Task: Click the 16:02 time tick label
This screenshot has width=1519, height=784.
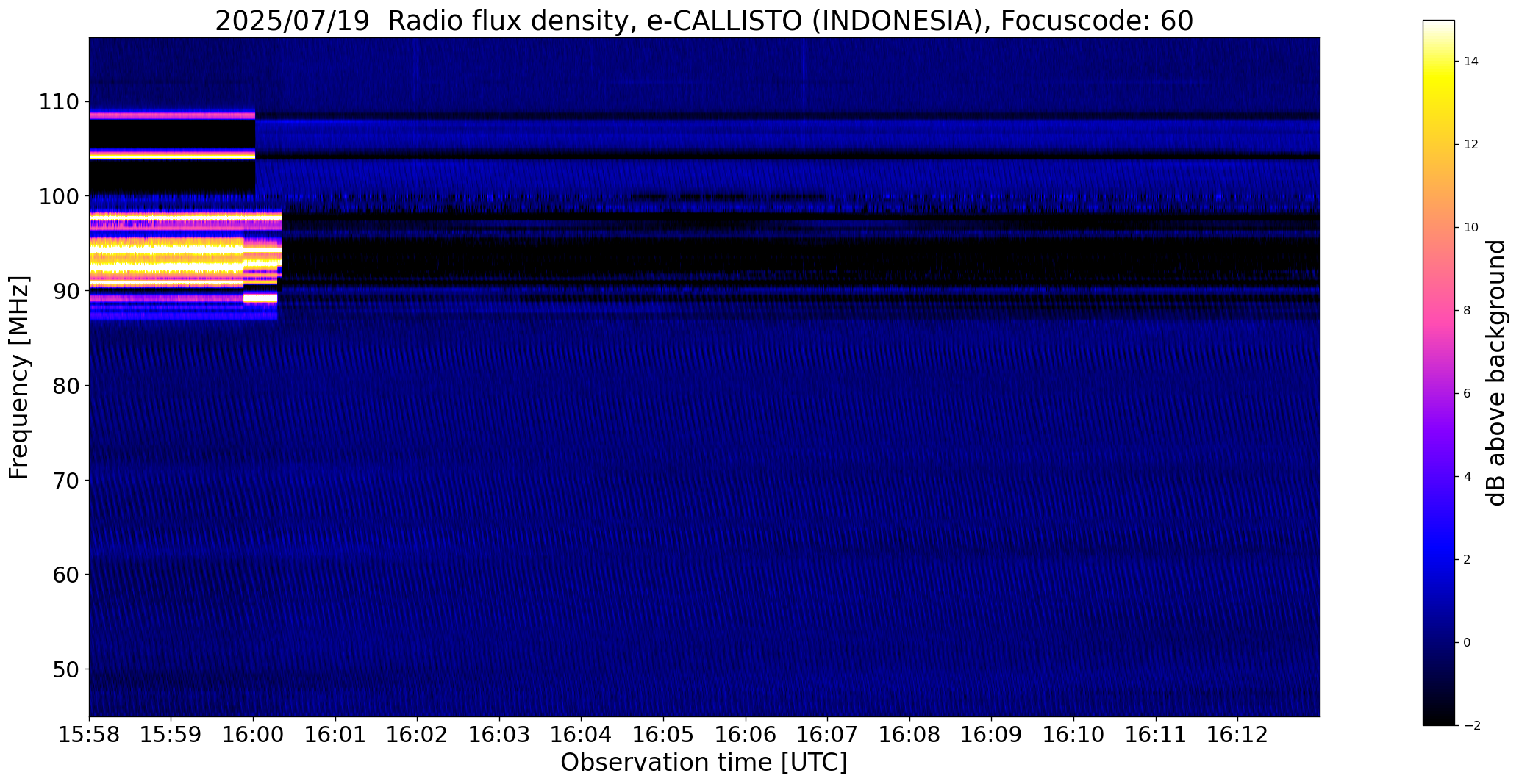Action: pos(418,735)
